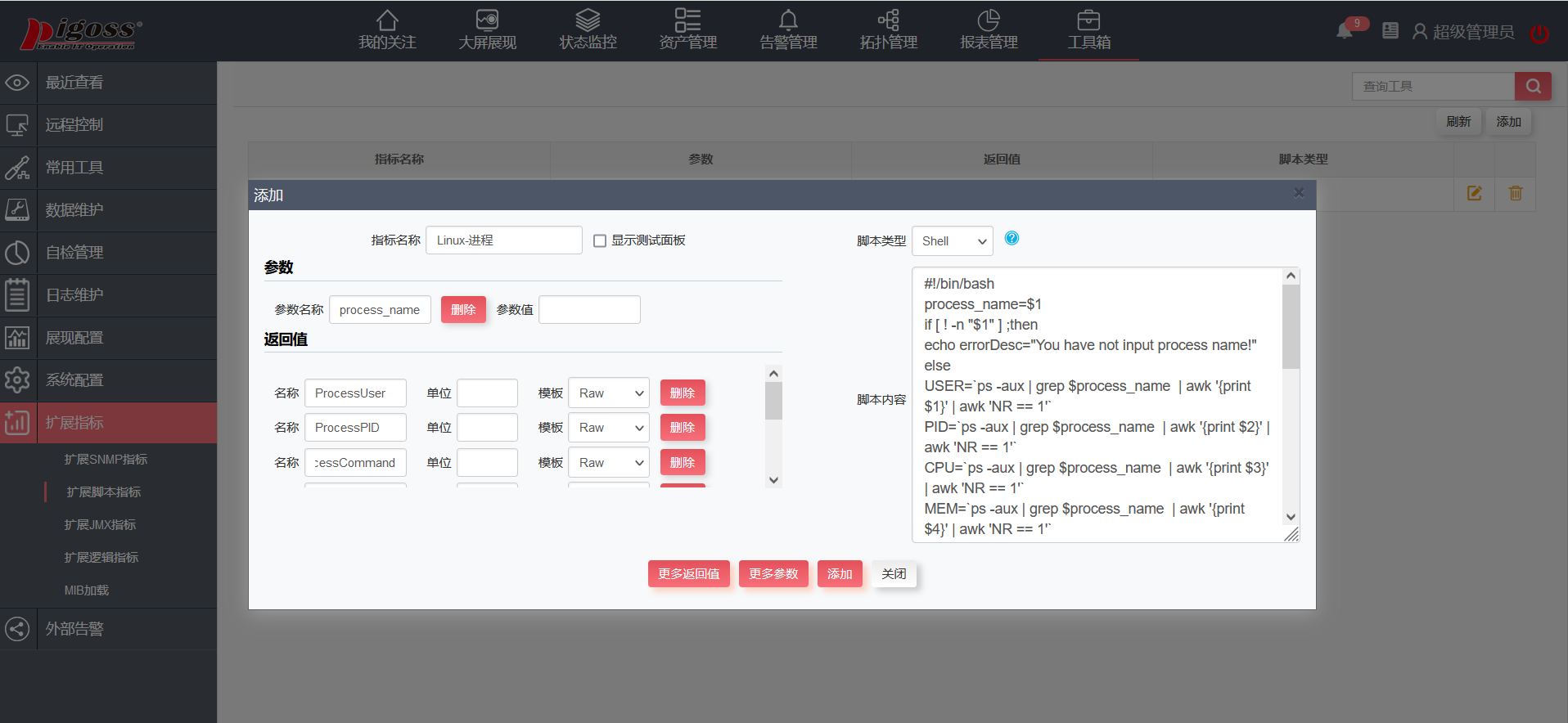This screenshot has height=723, width=1568.
Task: Click the 系统配置 gear icon
Action: click(x=17, y=380)
